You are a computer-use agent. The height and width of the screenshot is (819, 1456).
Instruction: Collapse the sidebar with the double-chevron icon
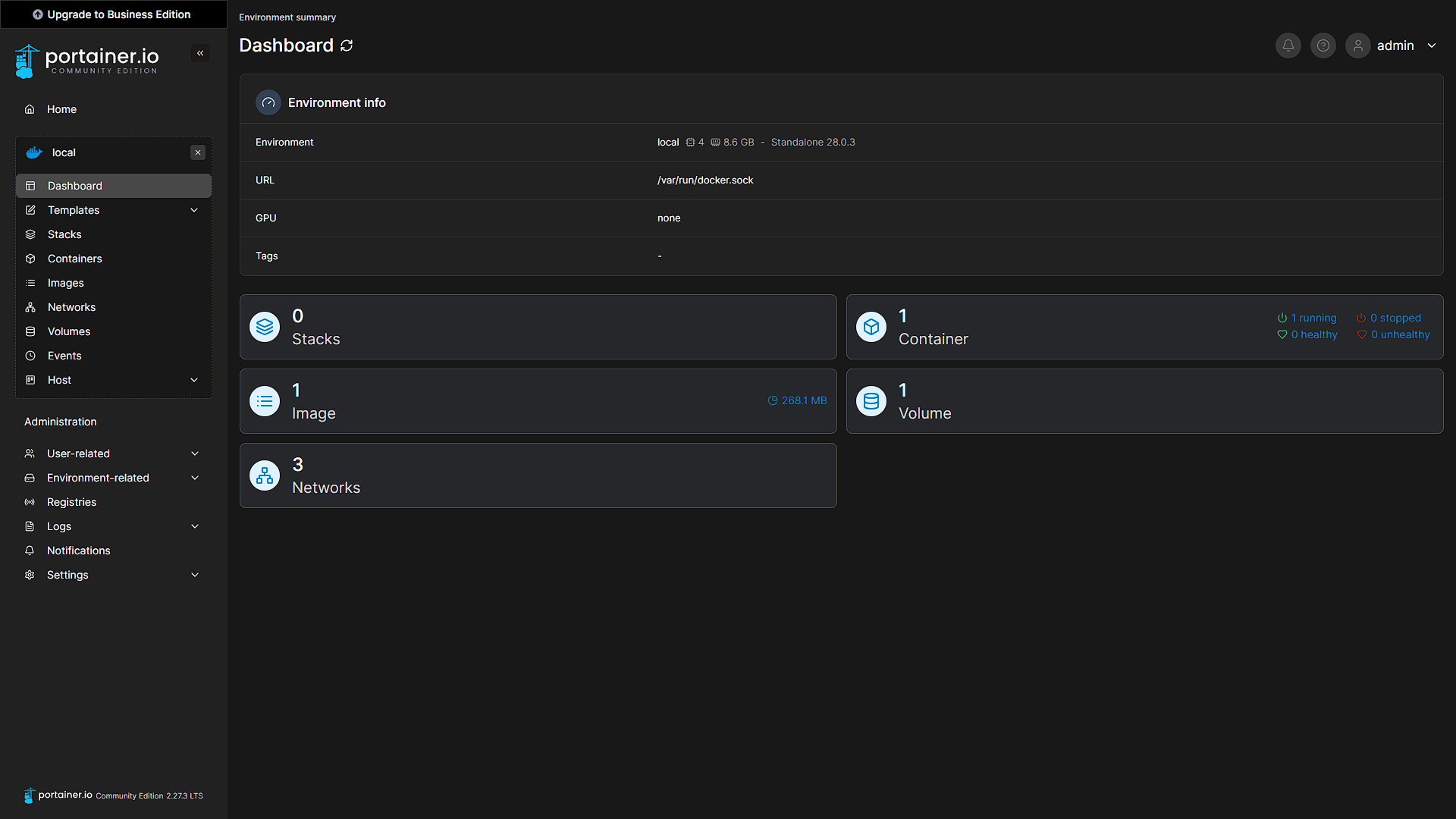pyautogui.click(x=200, y=53)
